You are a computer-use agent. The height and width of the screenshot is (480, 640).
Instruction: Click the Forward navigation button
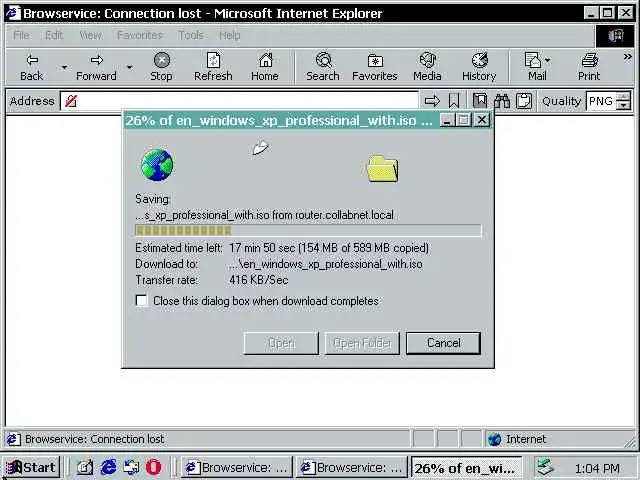tap(96, 67)
